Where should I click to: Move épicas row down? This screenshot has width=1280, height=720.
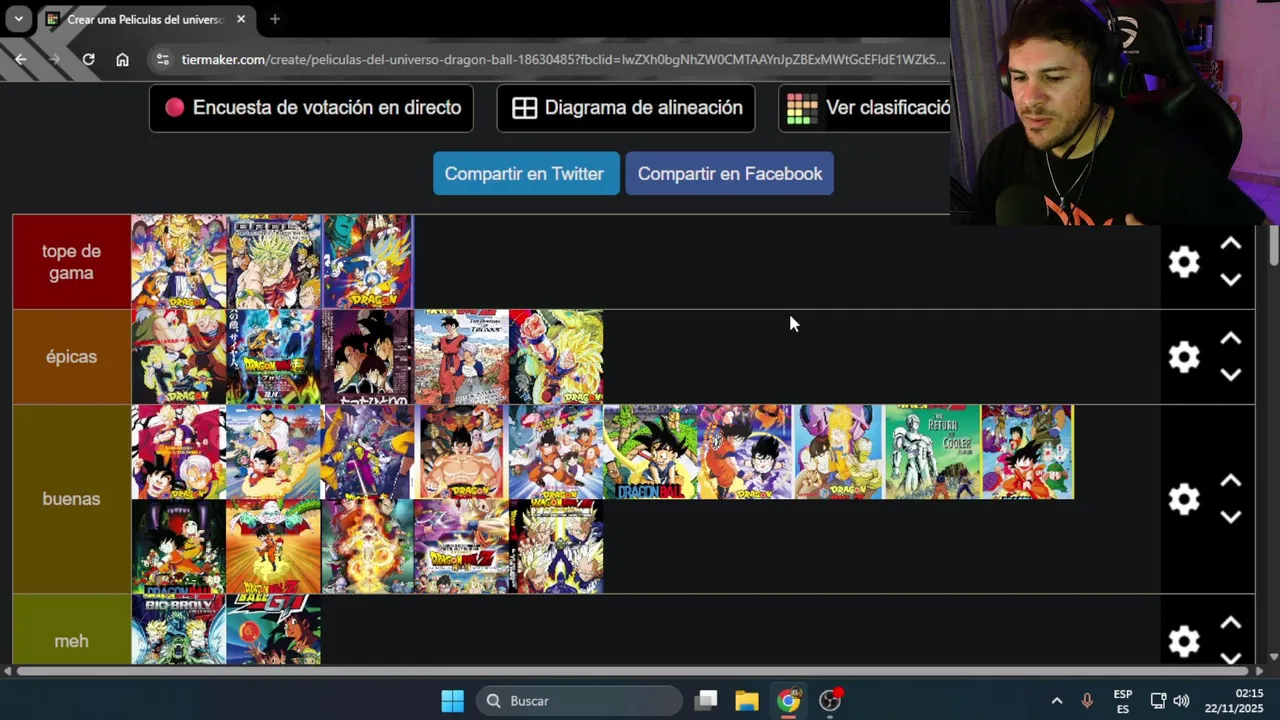click(1231, 375)
